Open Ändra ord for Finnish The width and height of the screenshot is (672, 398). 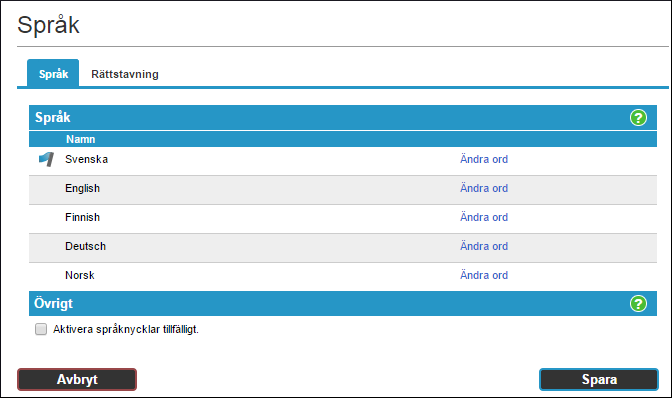(484, 217)
